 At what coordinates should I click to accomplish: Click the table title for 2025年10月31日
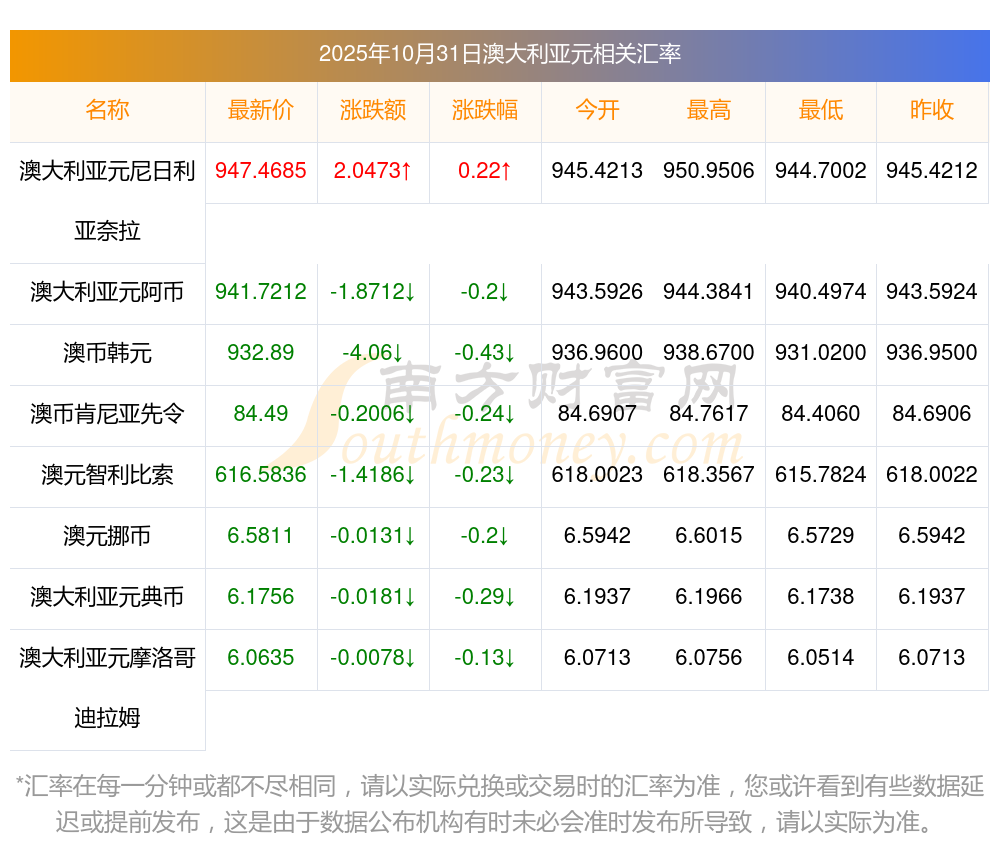[x=499, y=54]
